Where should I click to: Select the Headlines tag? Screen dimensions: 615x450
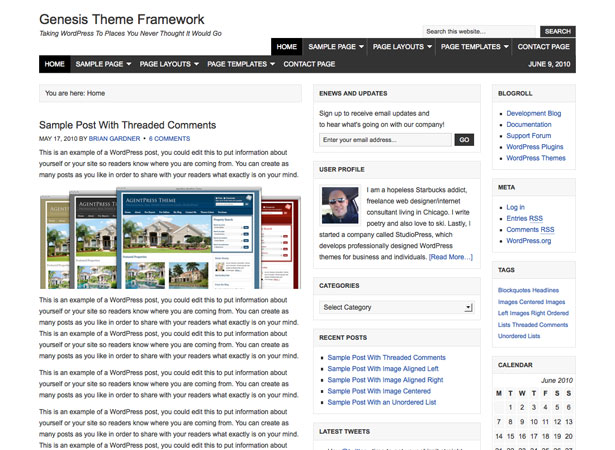(544, 290)
